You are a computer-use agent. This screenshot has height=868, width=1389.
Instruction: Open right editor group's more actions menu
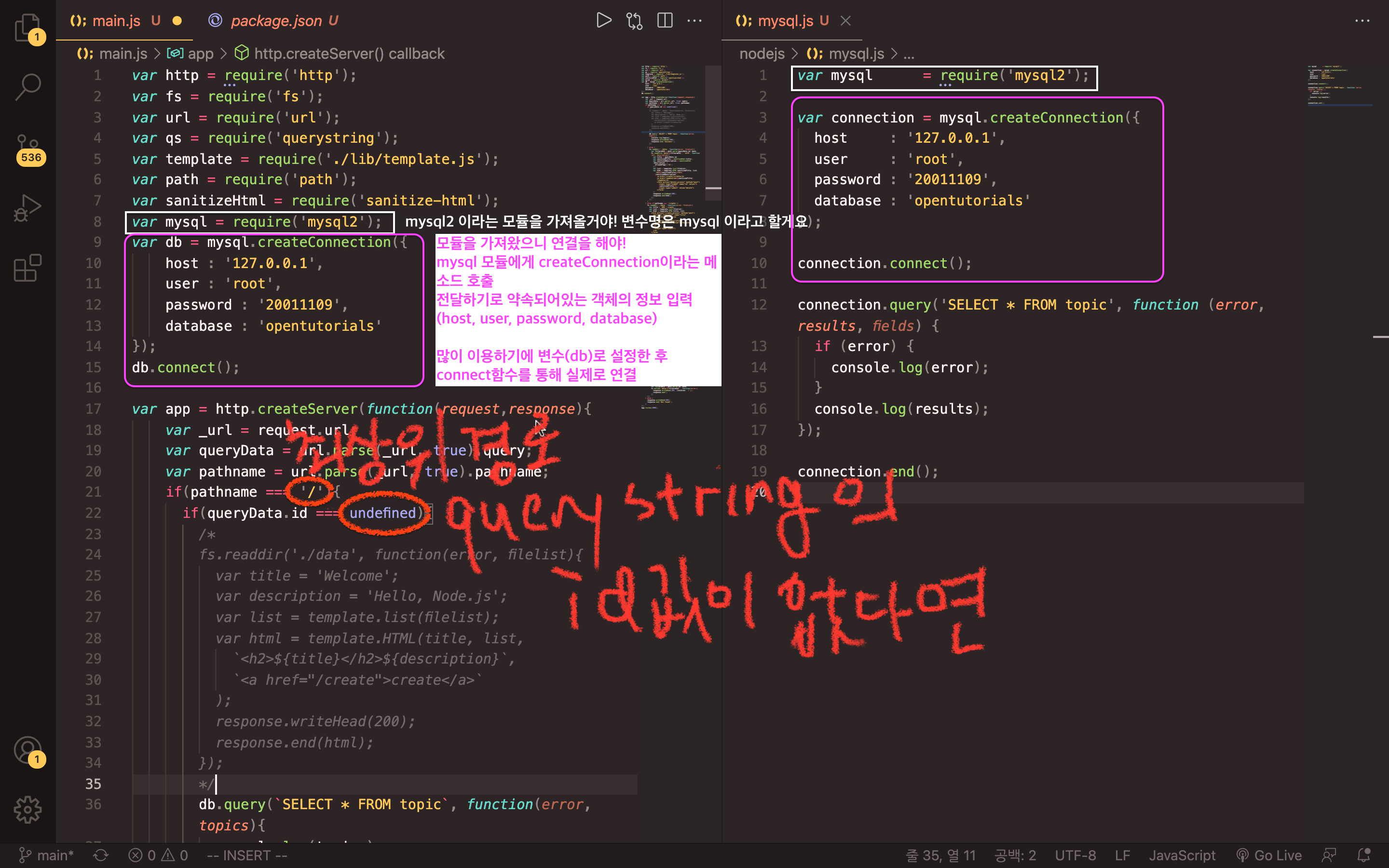pos(1362,21)
